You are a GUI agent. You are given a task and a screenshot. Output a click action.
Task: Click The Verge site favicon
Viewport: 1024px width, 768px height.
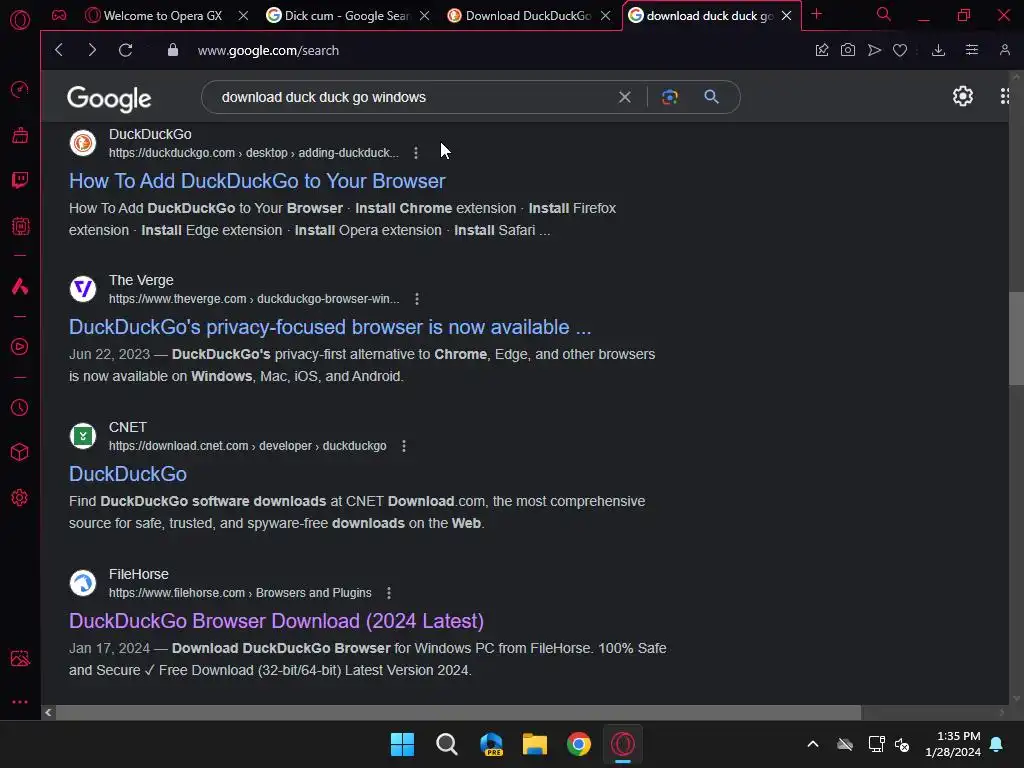83,289
